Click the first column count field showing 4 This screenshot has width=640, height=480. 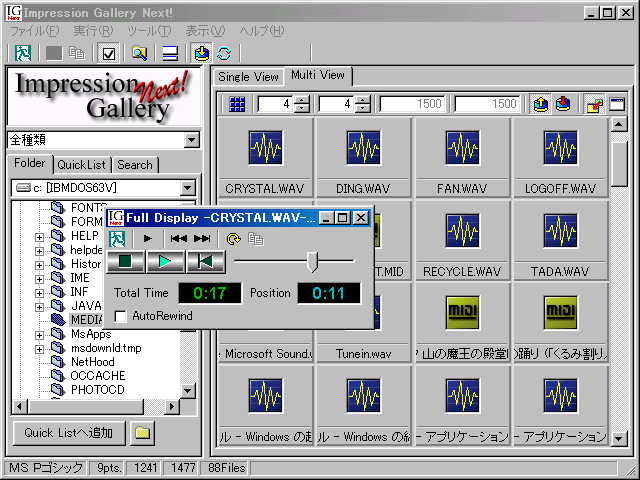[276, 104]
